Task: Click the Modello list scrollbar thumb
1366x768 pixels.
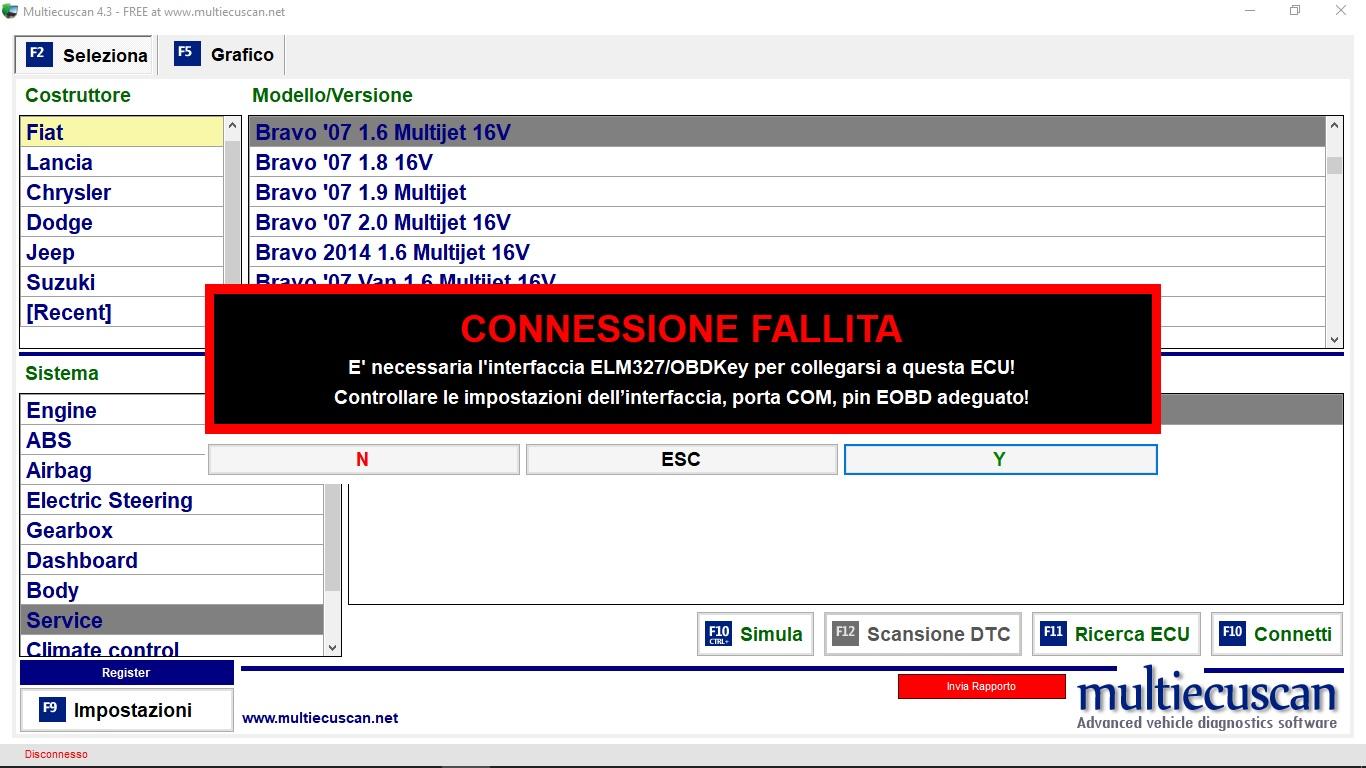Action: [x=1334, y=165]
